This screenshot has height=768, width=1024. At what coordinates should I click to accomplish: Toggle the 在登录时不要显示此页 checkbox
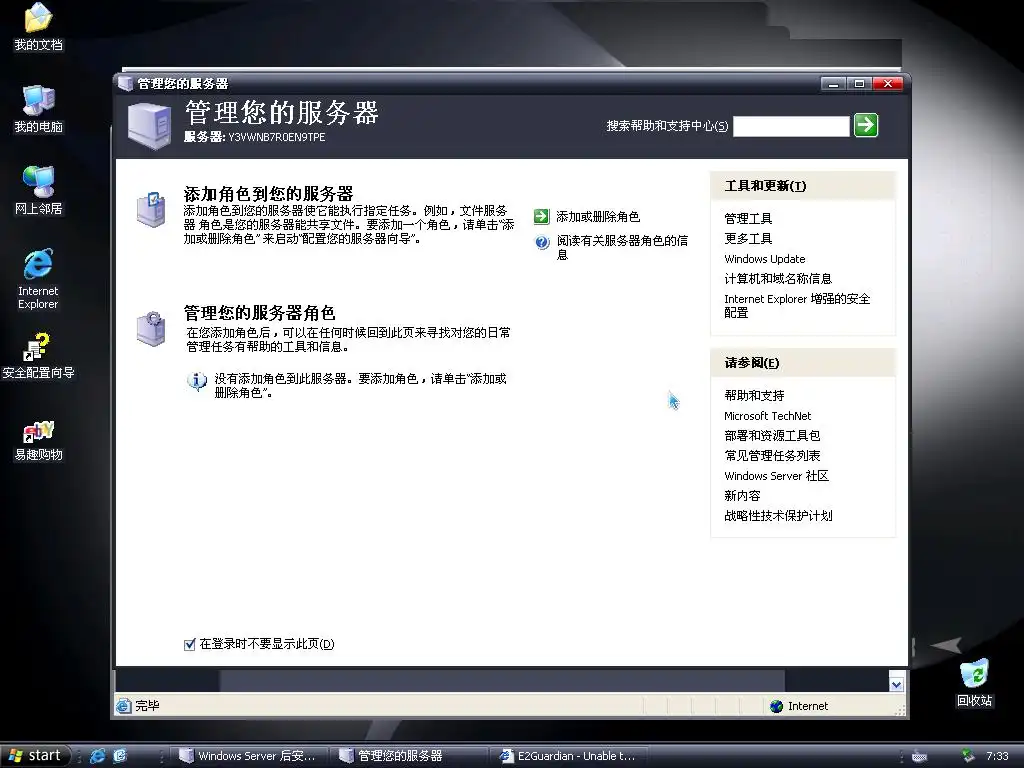pos(189,645)
